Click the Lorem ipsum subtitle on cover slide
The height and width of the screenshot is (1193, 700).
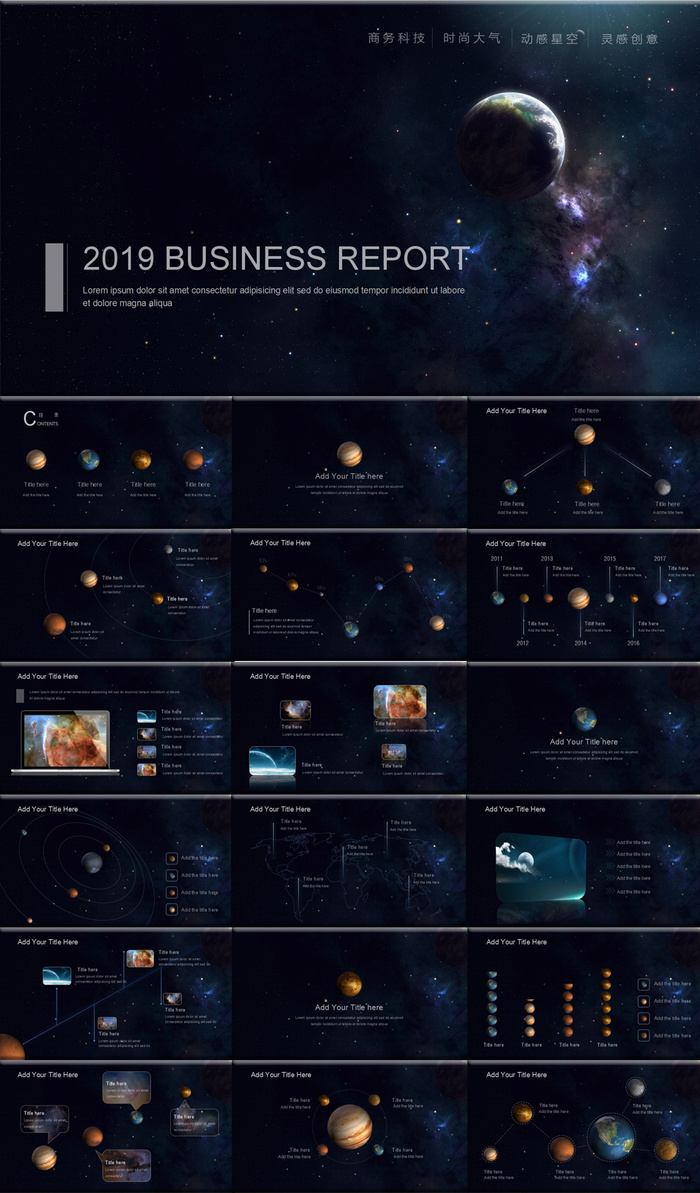coord(274,296)
